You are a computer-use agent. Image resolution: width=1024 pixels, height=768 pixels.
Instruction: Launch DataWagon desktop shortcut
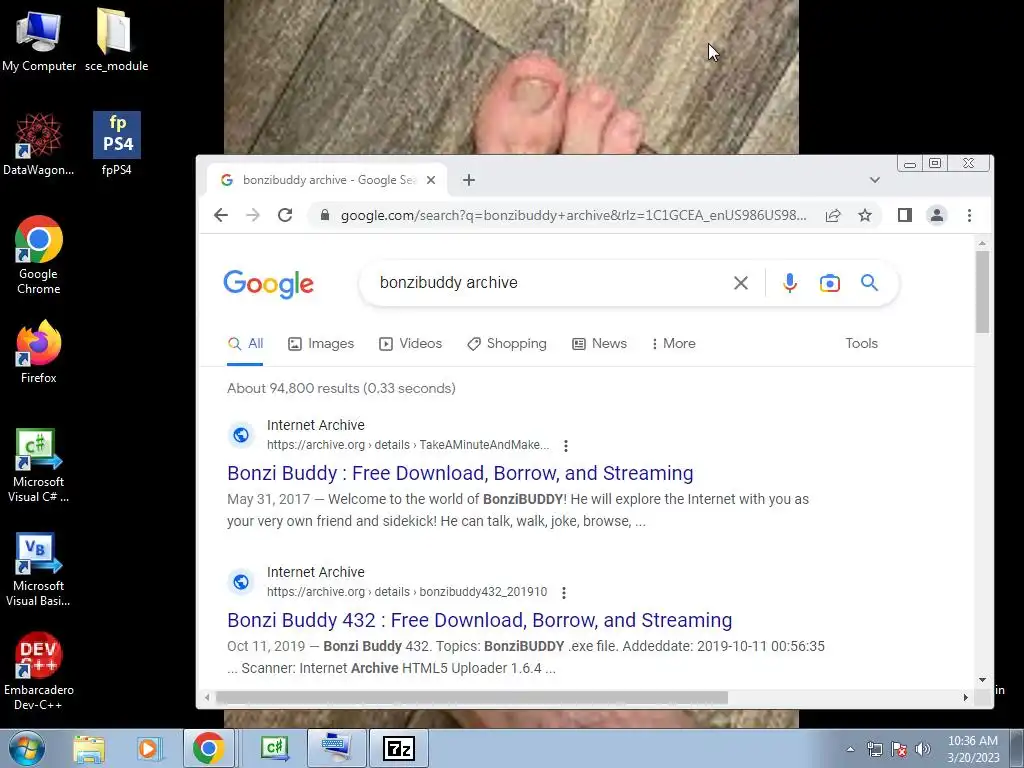coord(39,144)
